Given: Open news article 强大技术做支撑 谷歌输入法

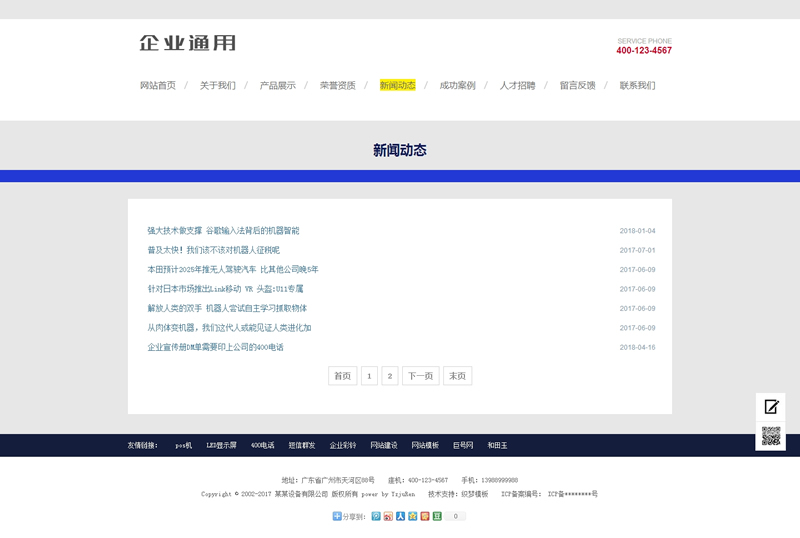Looking at the screenshot, I should click(x=223, y=231).
